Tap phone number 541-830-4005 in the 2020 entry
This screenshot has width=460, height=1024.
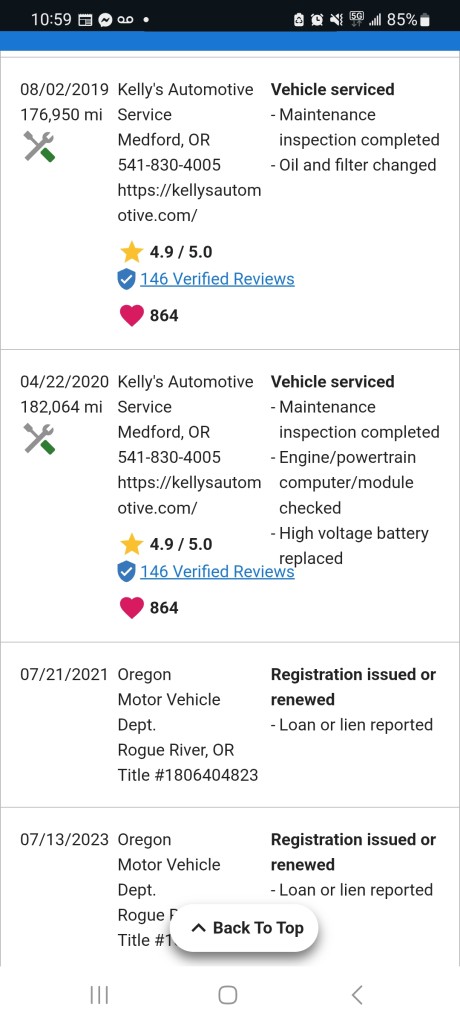coord(169,457)
